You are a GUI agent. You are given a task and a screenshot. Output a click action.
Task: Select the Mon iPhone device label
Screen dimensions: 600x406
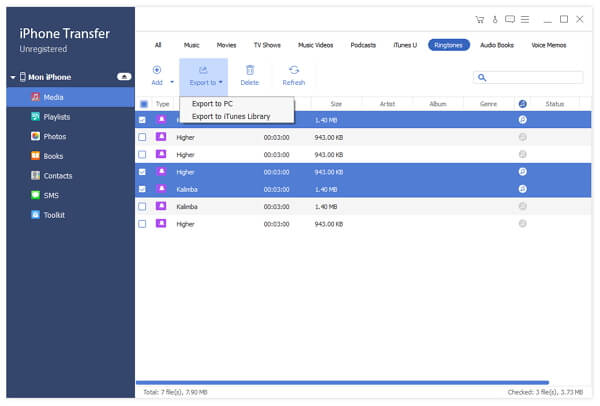point(50,77)
